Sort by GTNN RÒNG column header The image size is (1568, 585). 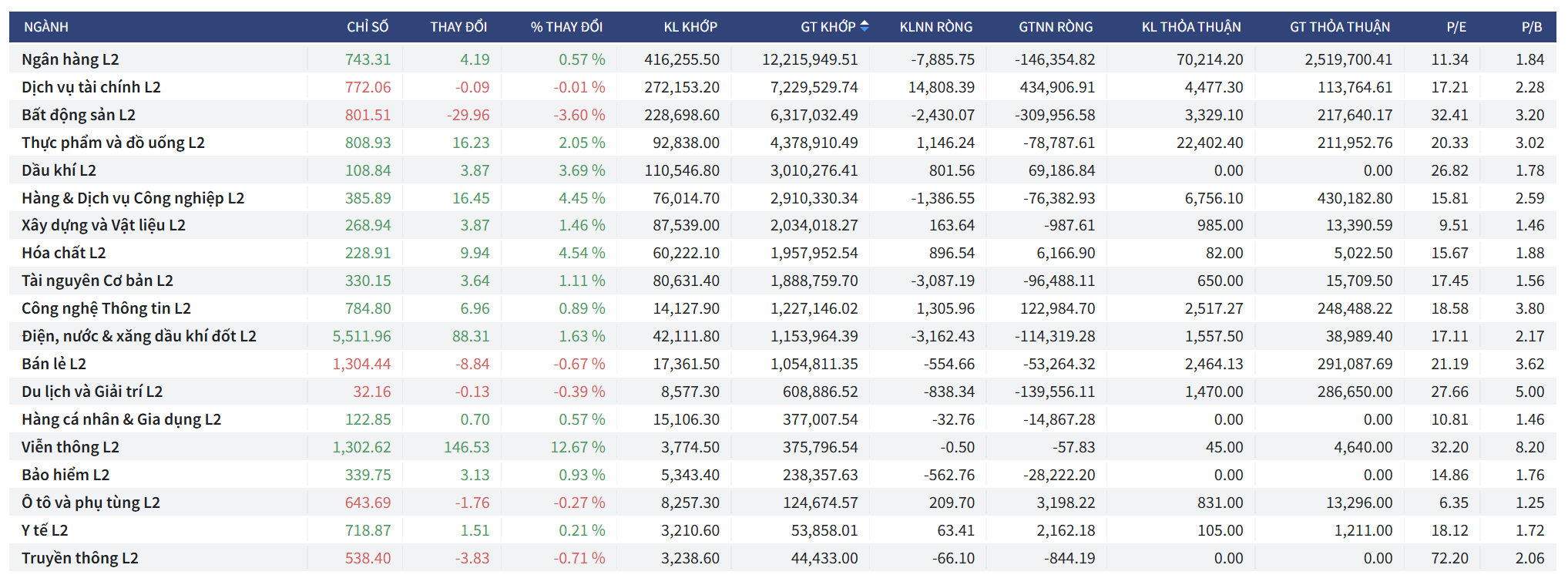(1056, 27)
